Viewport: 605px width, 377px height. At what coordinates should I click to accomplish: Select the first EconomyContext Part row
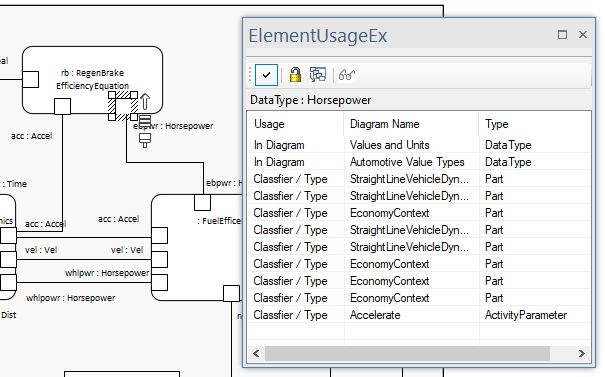coord(419,213)
